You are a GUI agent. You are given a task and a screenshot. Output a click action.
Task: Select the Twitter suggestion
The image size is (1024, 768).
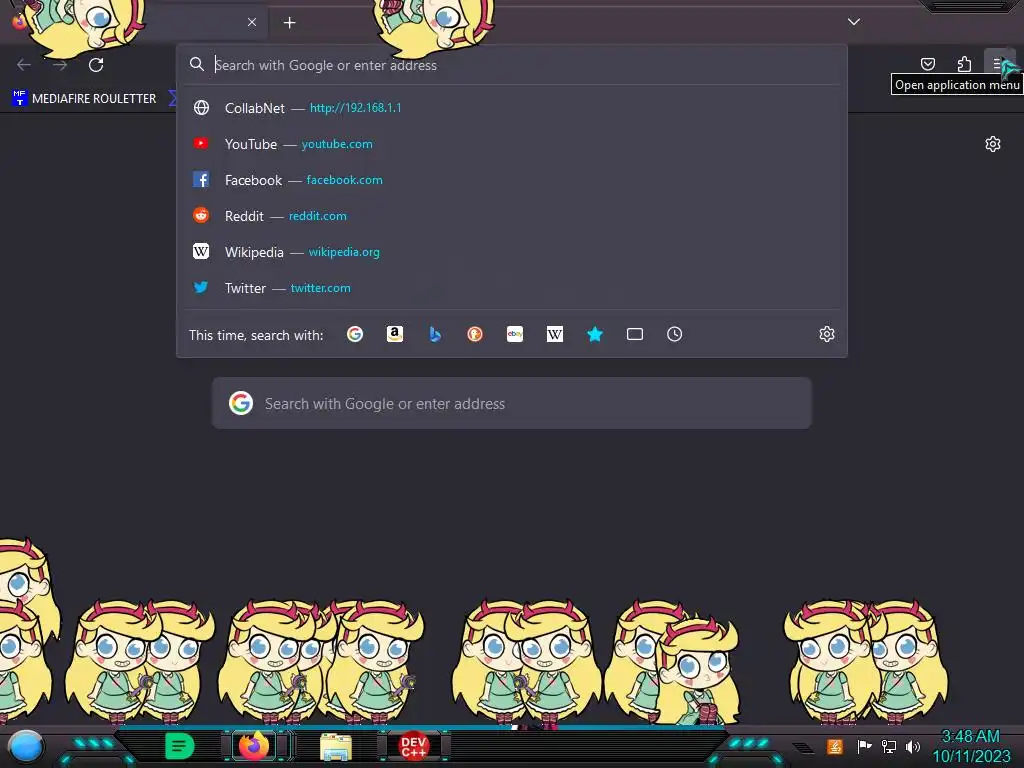click(512, 287)
